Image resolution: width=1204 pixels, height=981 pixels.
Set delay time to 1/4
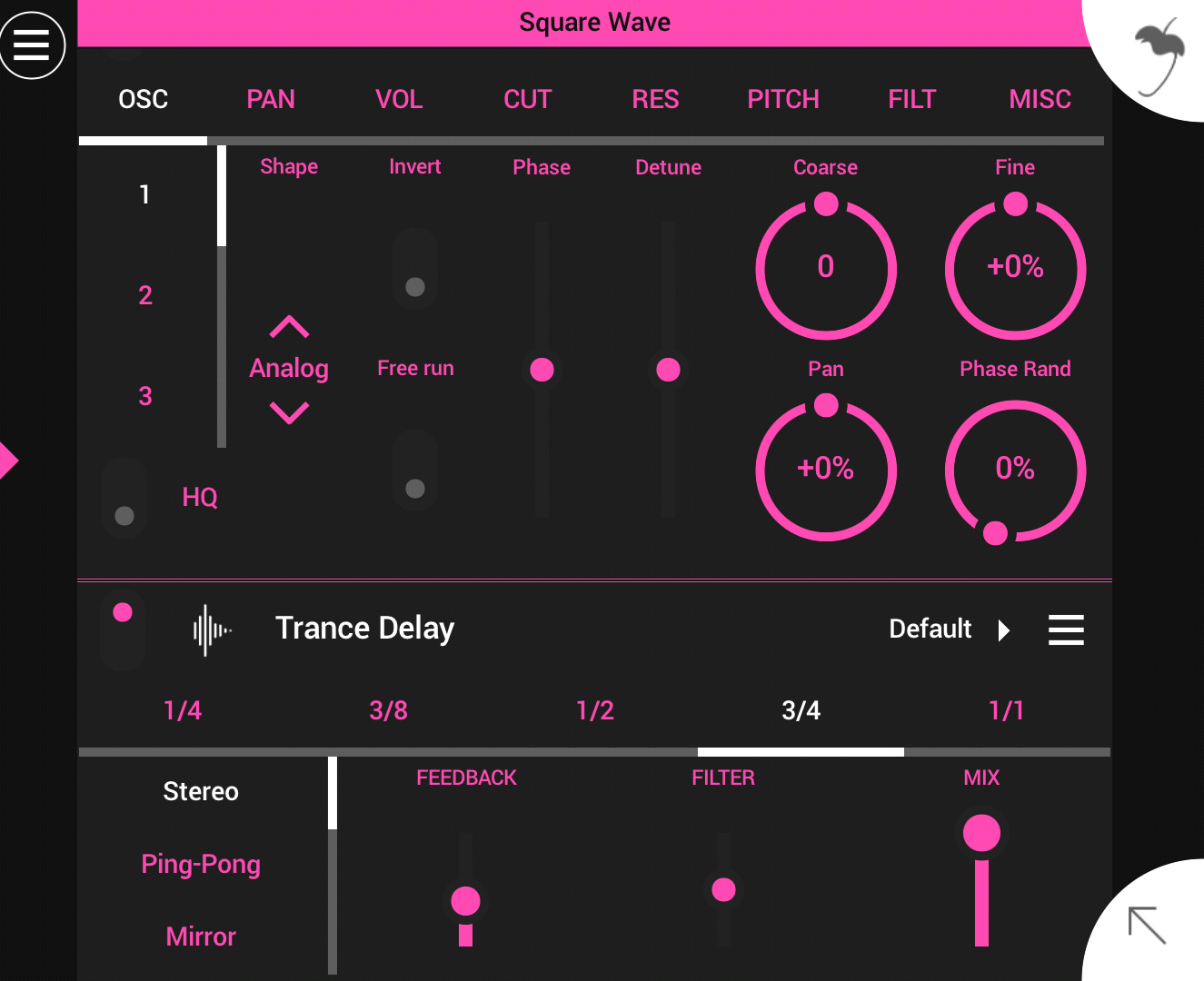183,710
